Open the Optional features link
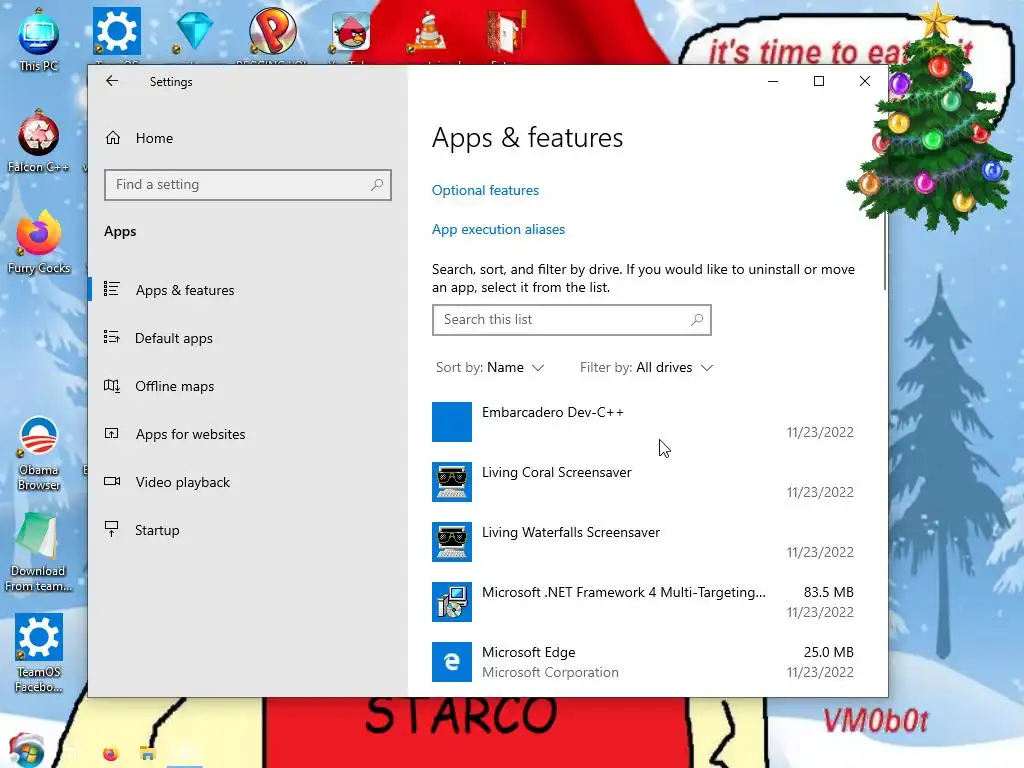 pos(485,190)
